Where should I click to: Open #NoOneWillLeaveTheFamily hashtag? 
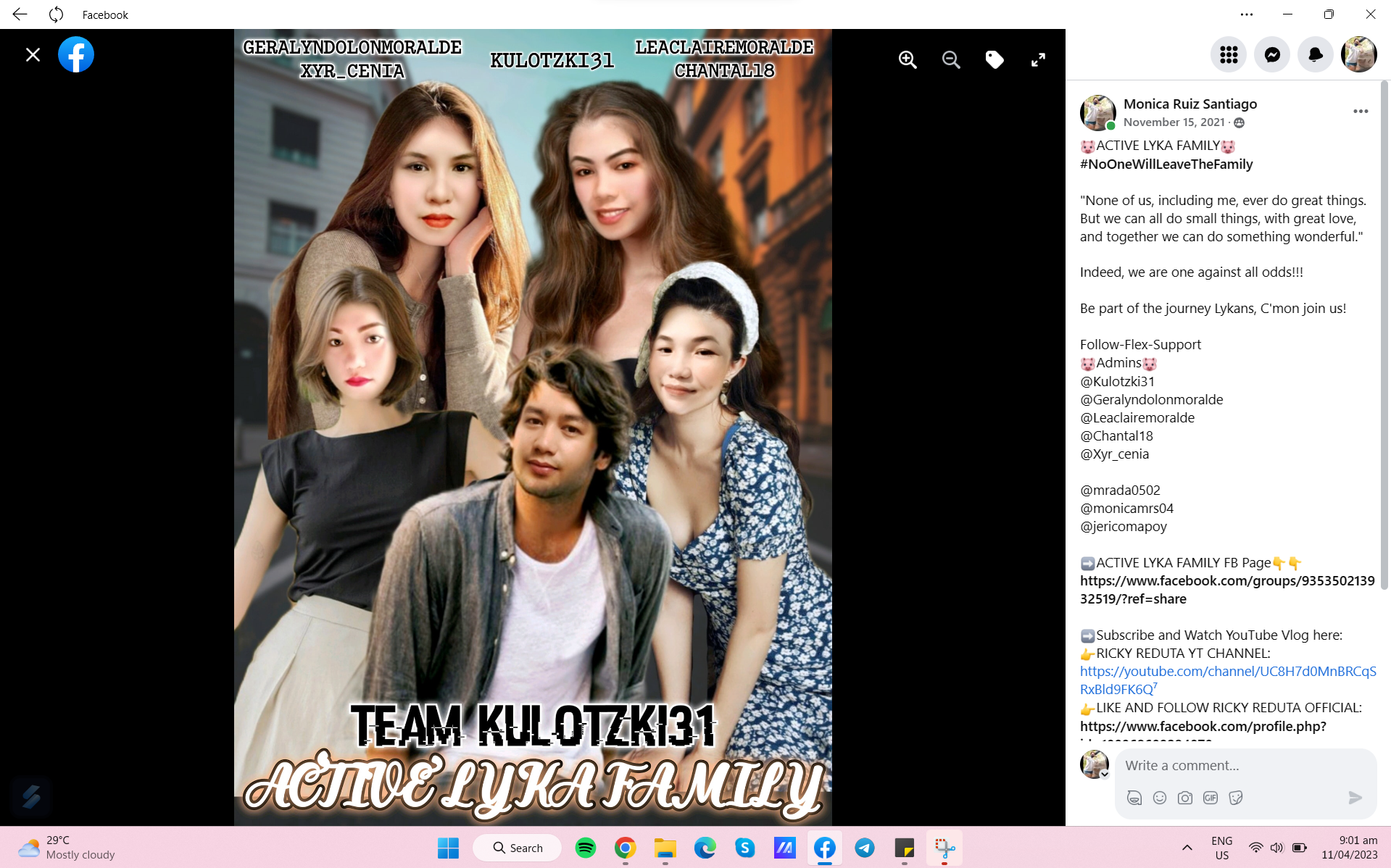tap(1166, 164)
